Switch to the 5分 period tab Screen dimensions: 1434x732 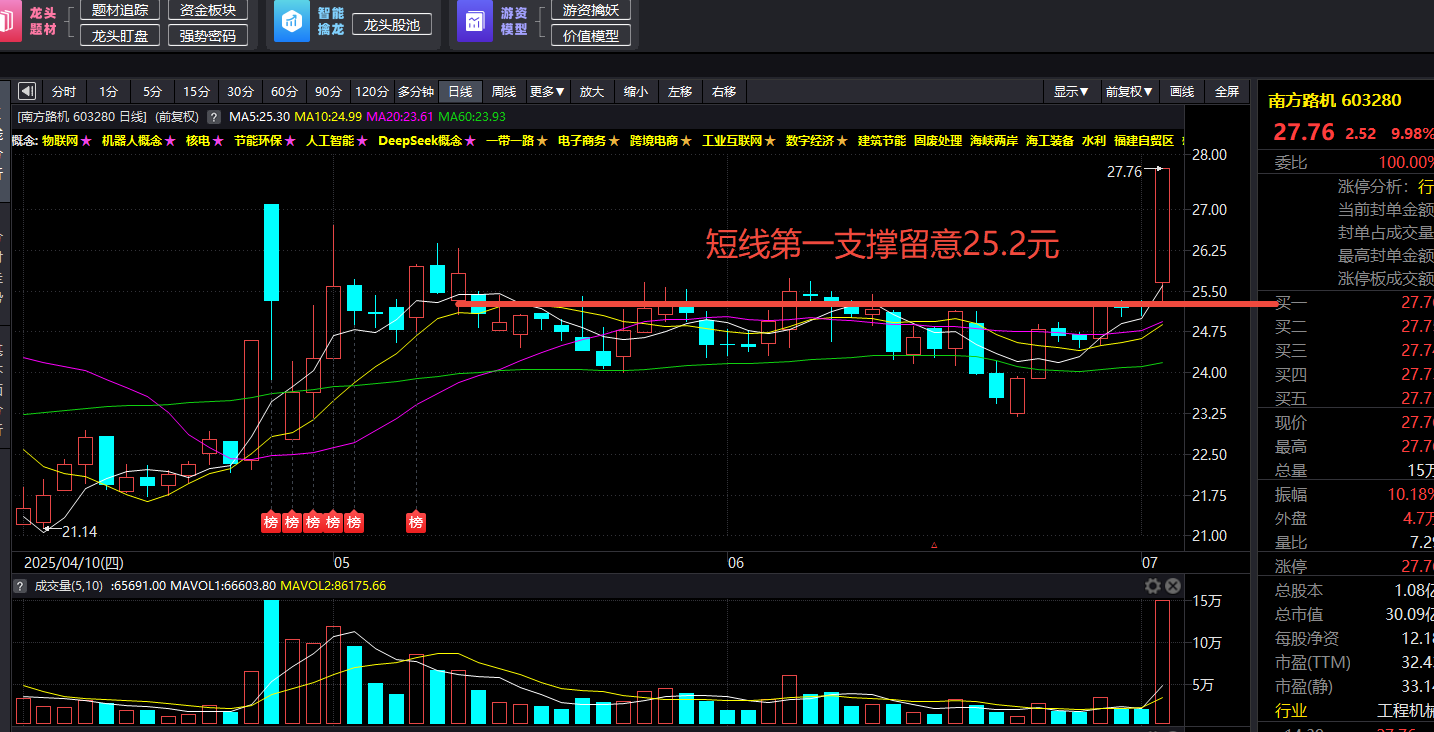click(x=152, y=92)
